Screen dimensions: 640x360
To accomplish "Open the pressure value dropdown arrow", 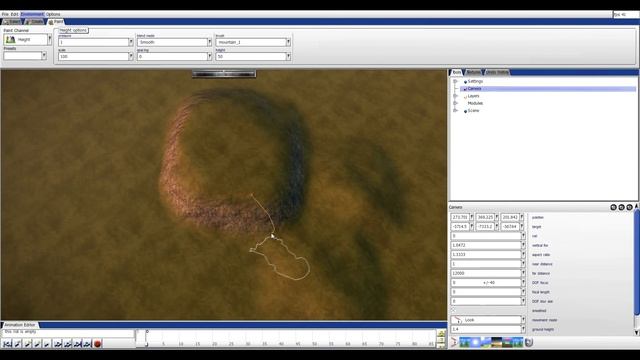I will coord(131,42).
